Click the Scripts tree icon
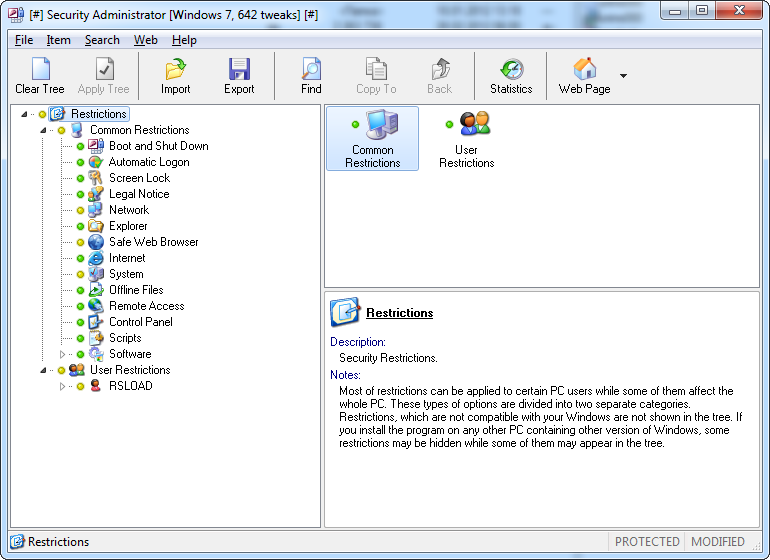Viewport: 770px width, 560px height. [x=95, y=338]
